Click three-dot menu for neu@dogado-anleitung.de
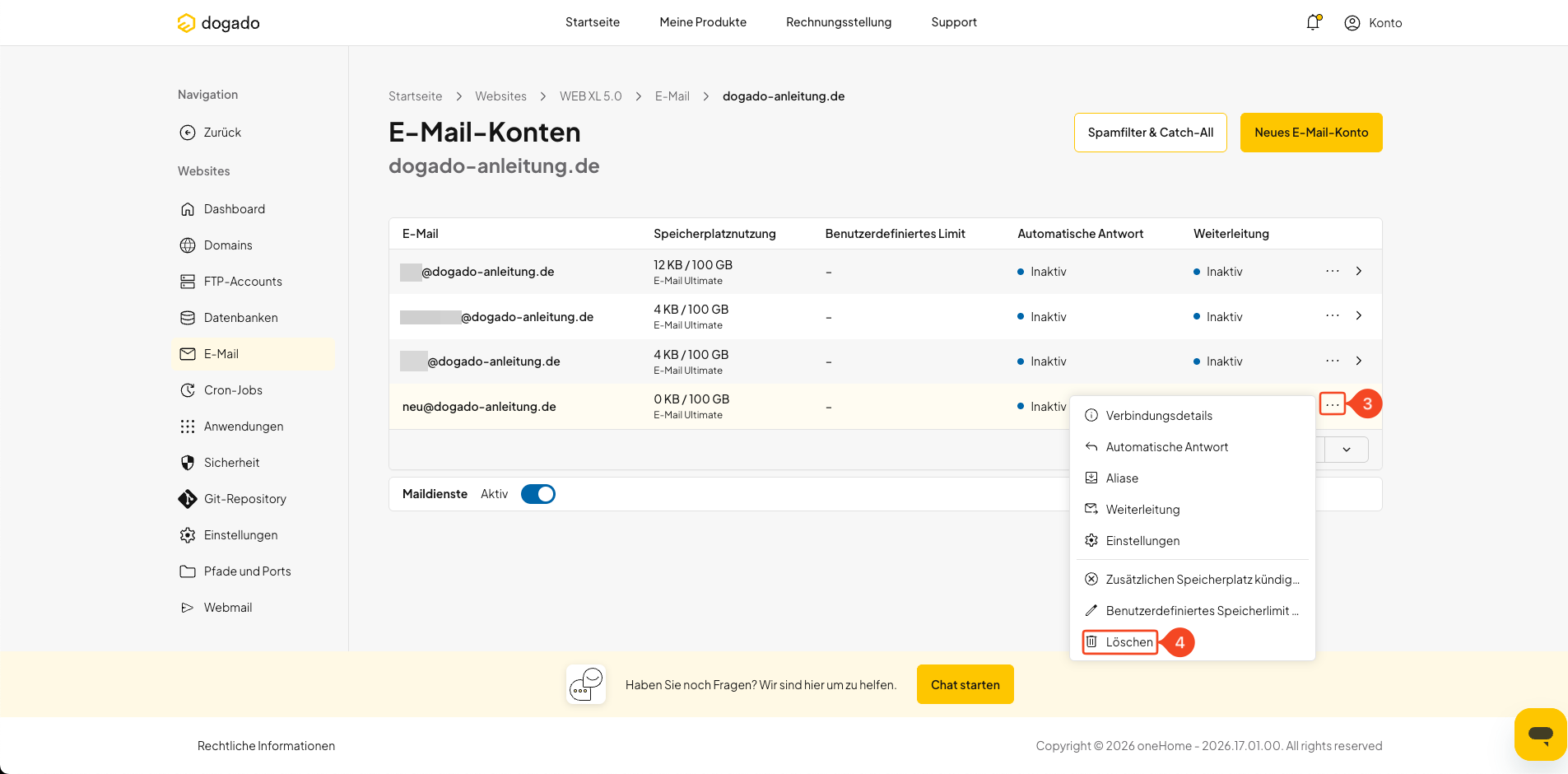1568x774 pixels. coord(1333,404)
